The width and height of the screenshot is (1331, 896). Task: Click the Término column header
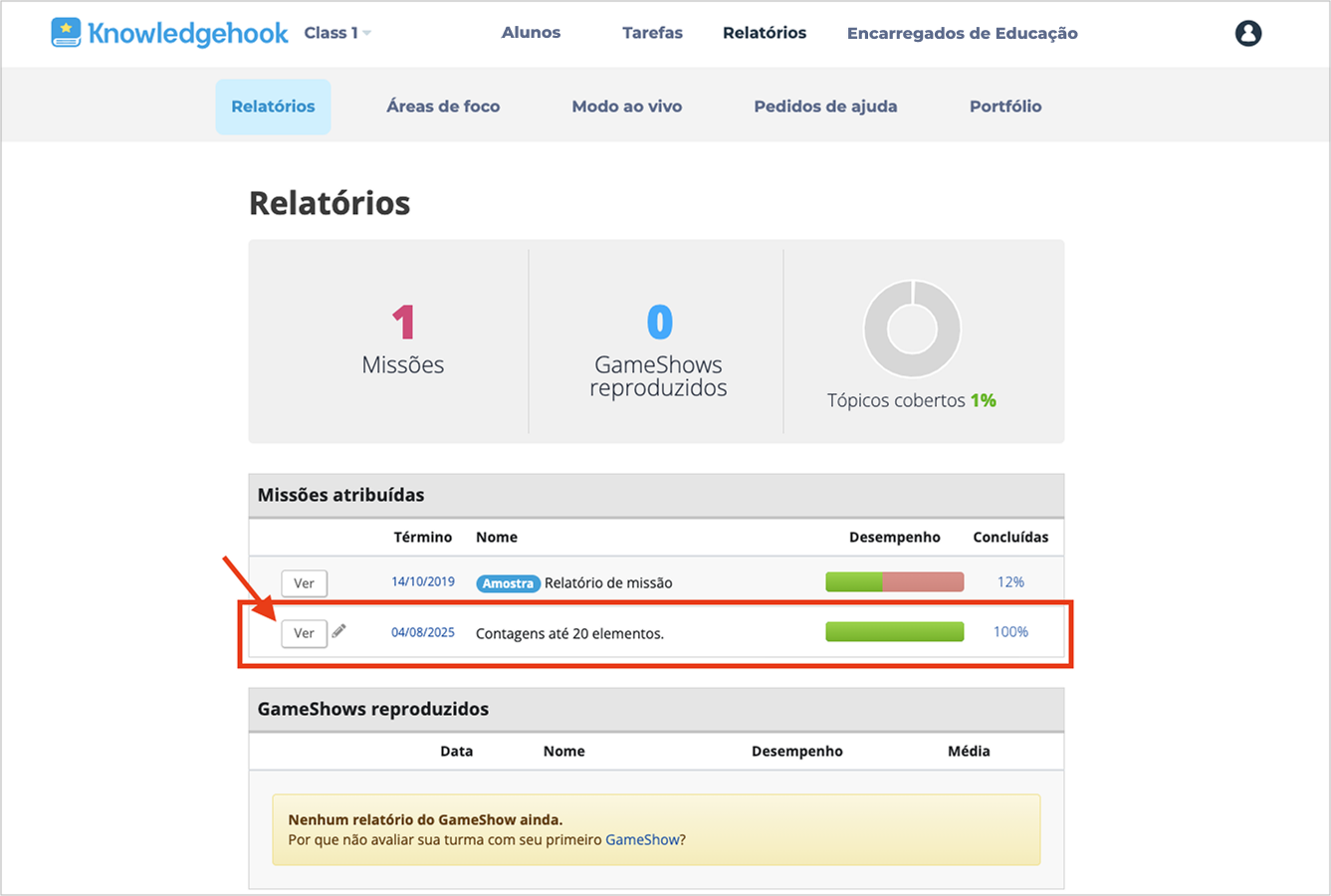point(423,537)
